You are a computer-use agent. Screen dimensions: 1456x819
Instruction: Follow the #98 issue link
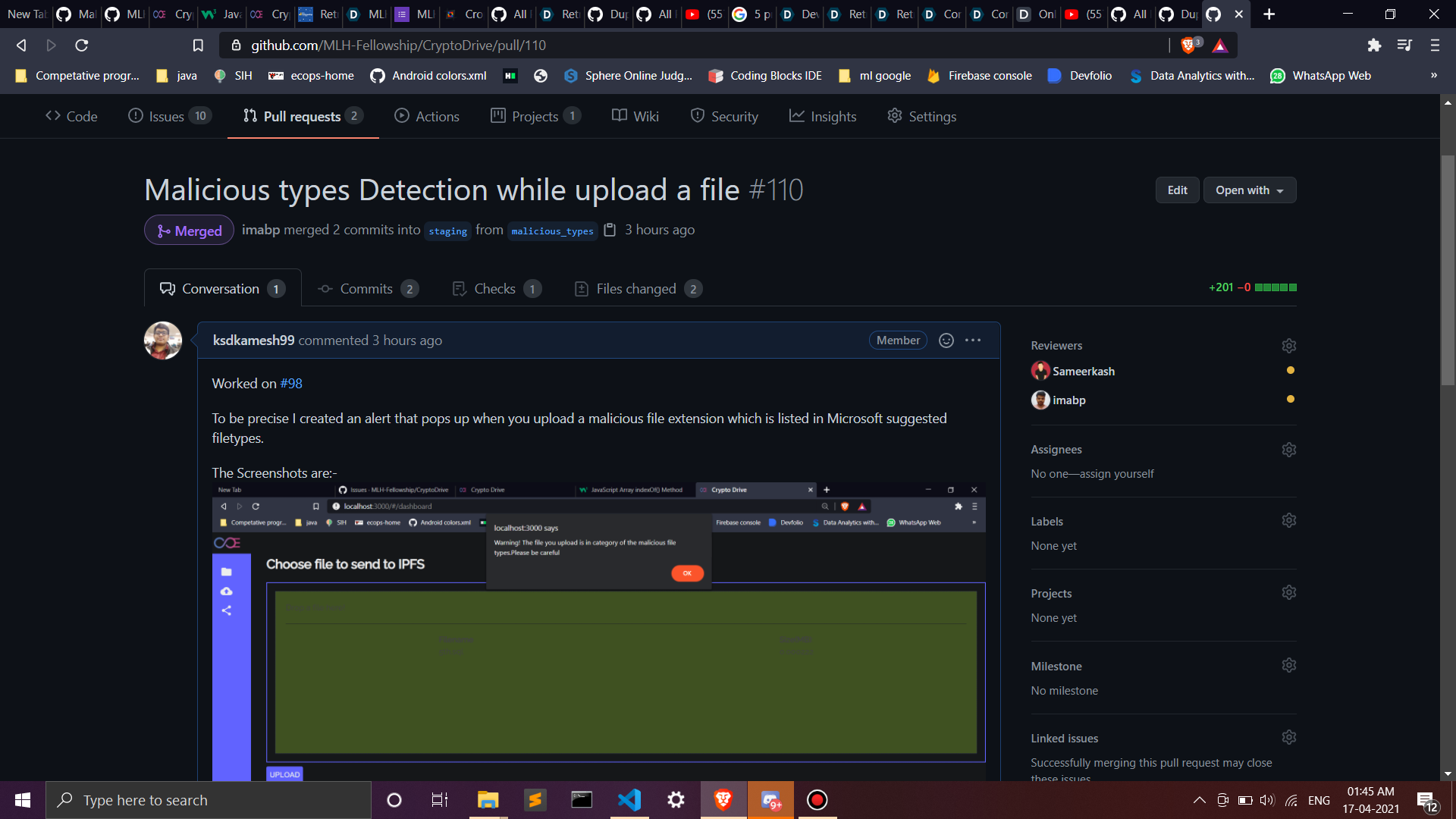291,384
